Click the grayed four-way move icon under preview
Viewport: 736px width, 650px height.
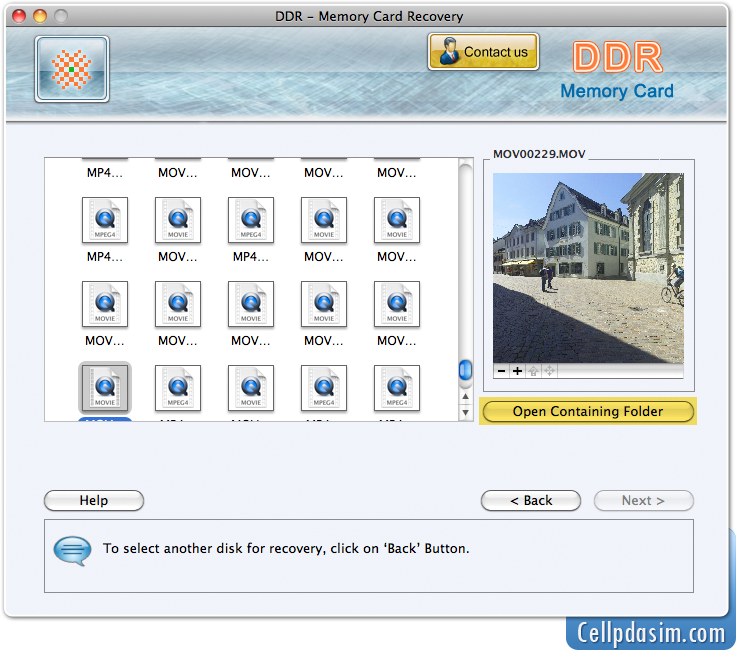point(549,371)
